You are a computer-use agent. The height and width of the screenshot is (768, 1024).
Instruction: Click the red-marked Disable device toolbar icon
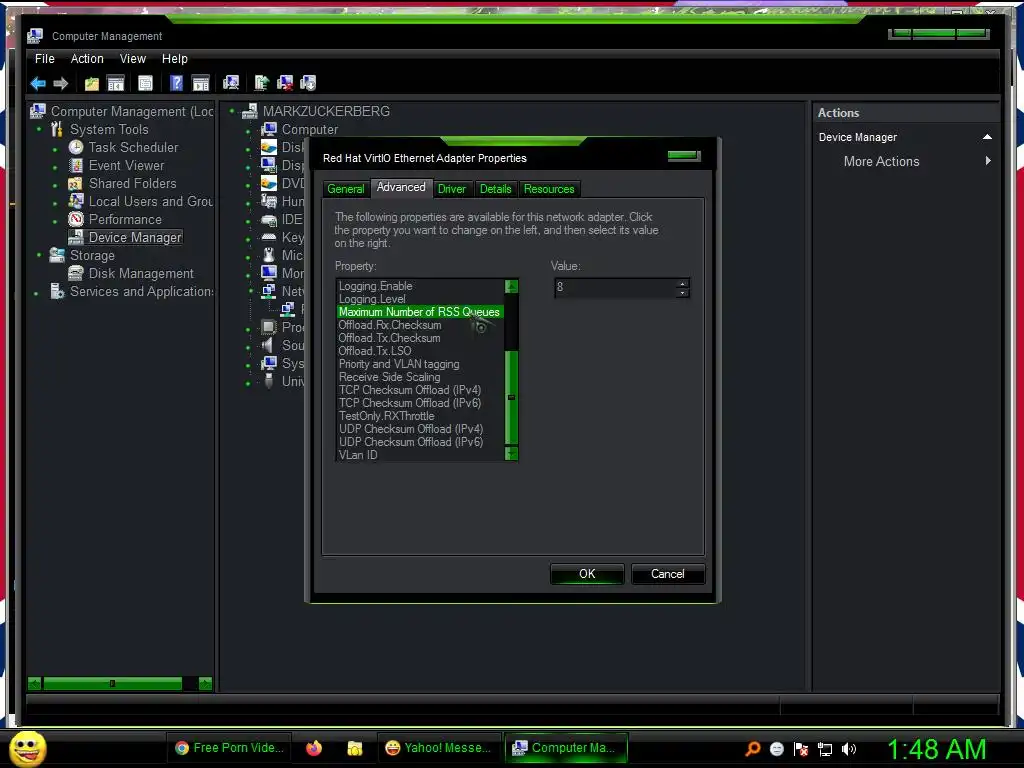(x=285, y=83)
